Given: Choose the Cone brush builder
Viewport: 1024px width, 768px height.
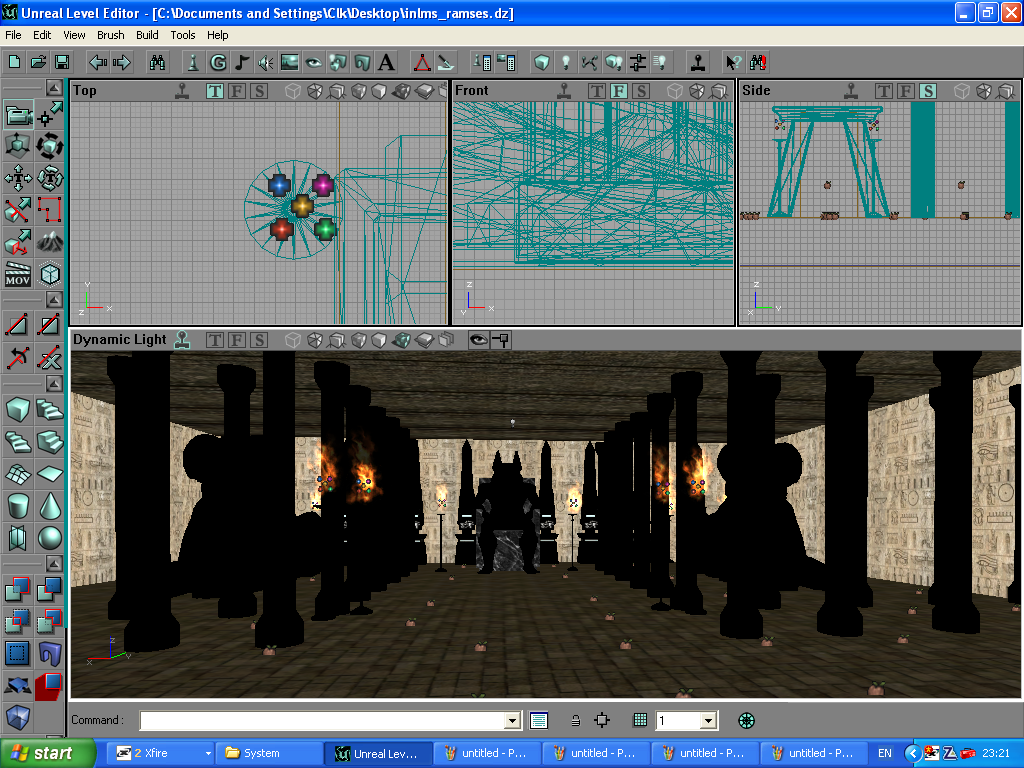Looking at the screenshot, I should coord(49,506).
